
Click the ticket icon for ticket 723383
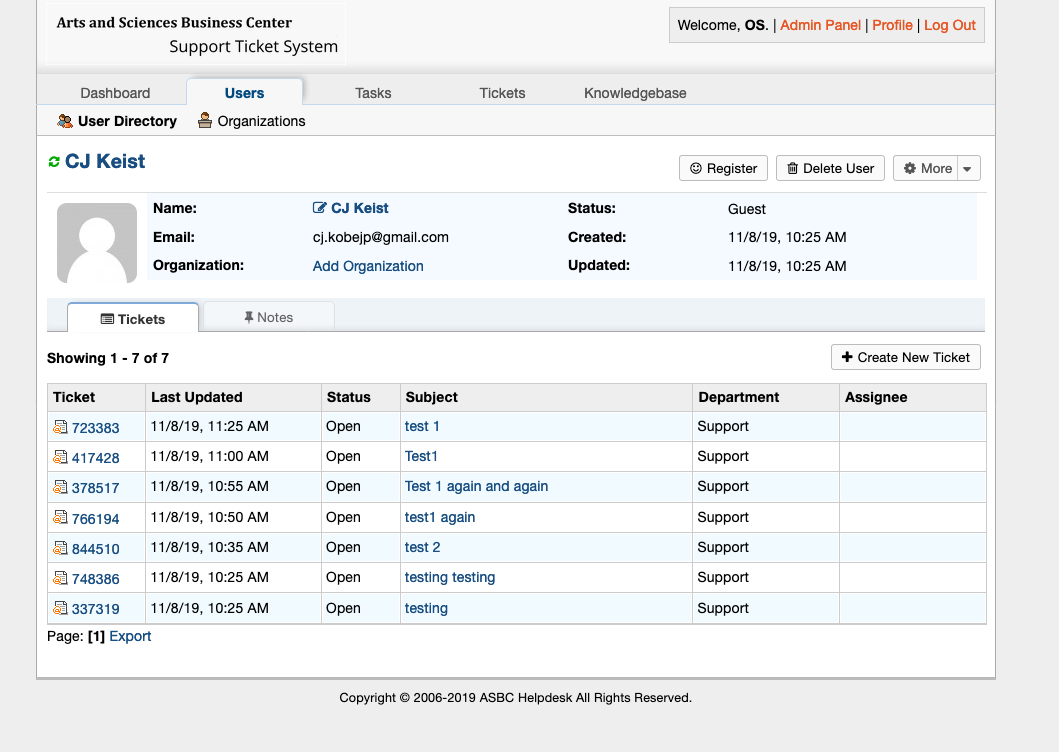60,428
